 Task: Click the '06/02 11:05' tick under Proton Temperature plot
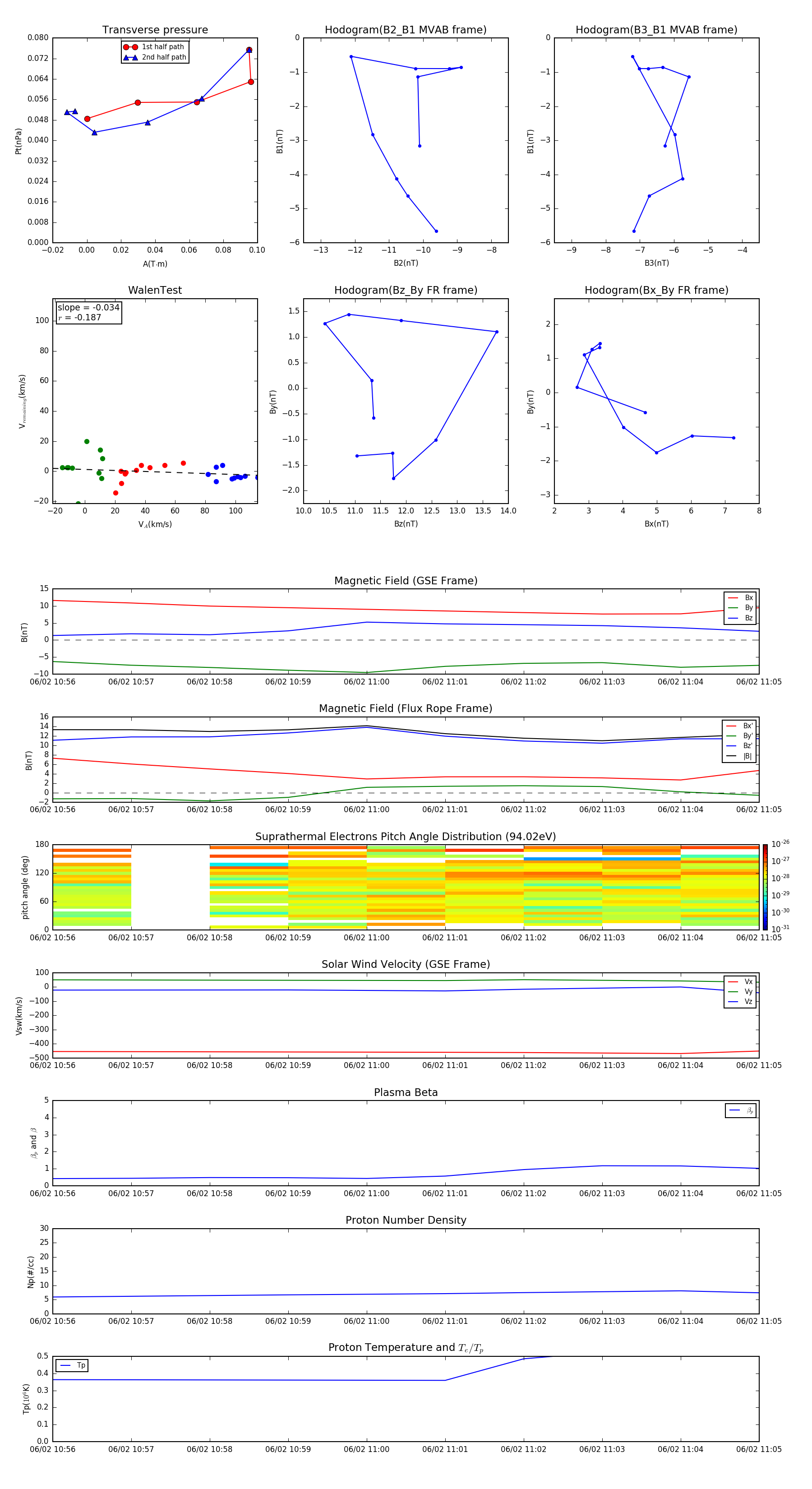tap(759, 1450)
